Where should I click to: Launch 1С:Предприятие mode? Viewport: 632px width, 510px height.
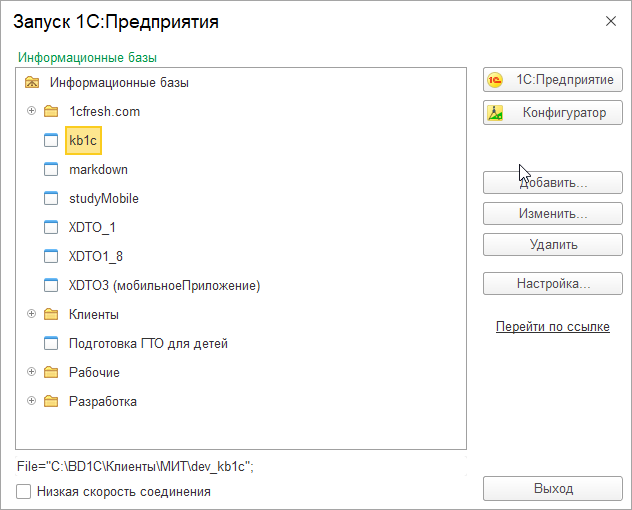pyautogui.click(x=553, y=81)
